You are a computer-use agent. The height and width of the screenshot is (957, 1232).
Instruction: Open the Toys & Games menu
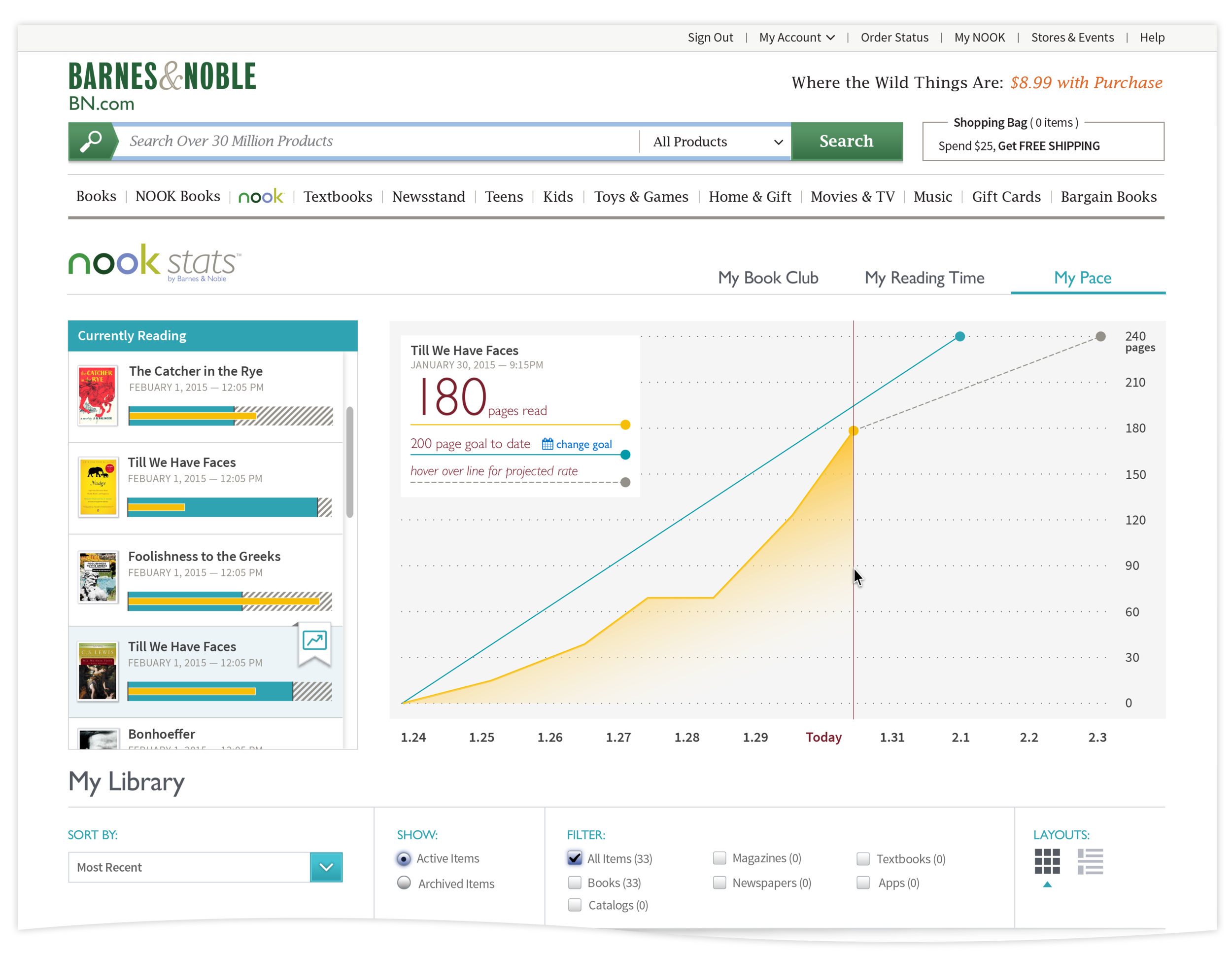point(642,196)
